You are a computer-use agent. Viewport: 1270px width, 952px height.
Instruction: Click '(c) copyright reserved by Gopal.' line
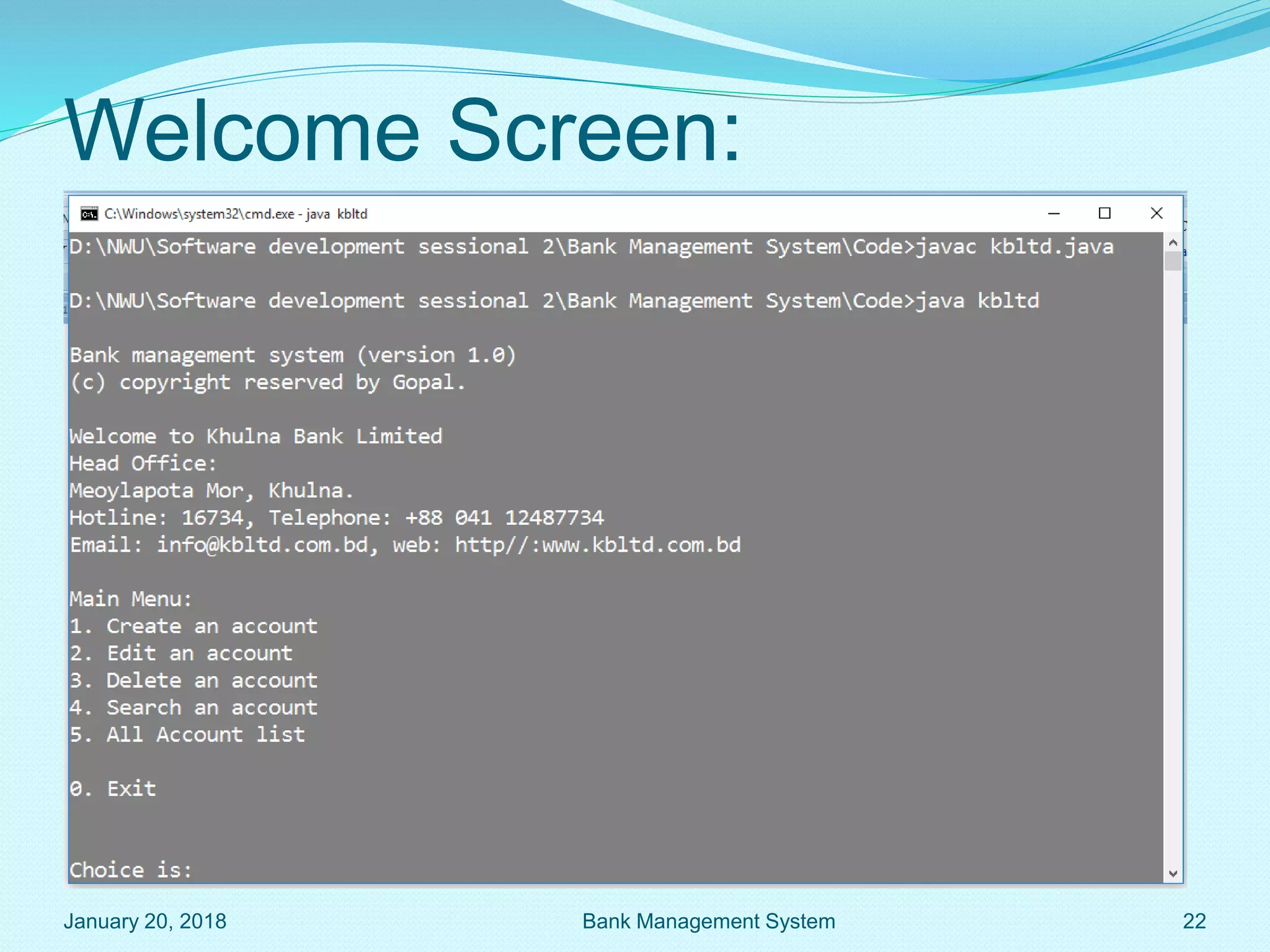pos(267,382)
